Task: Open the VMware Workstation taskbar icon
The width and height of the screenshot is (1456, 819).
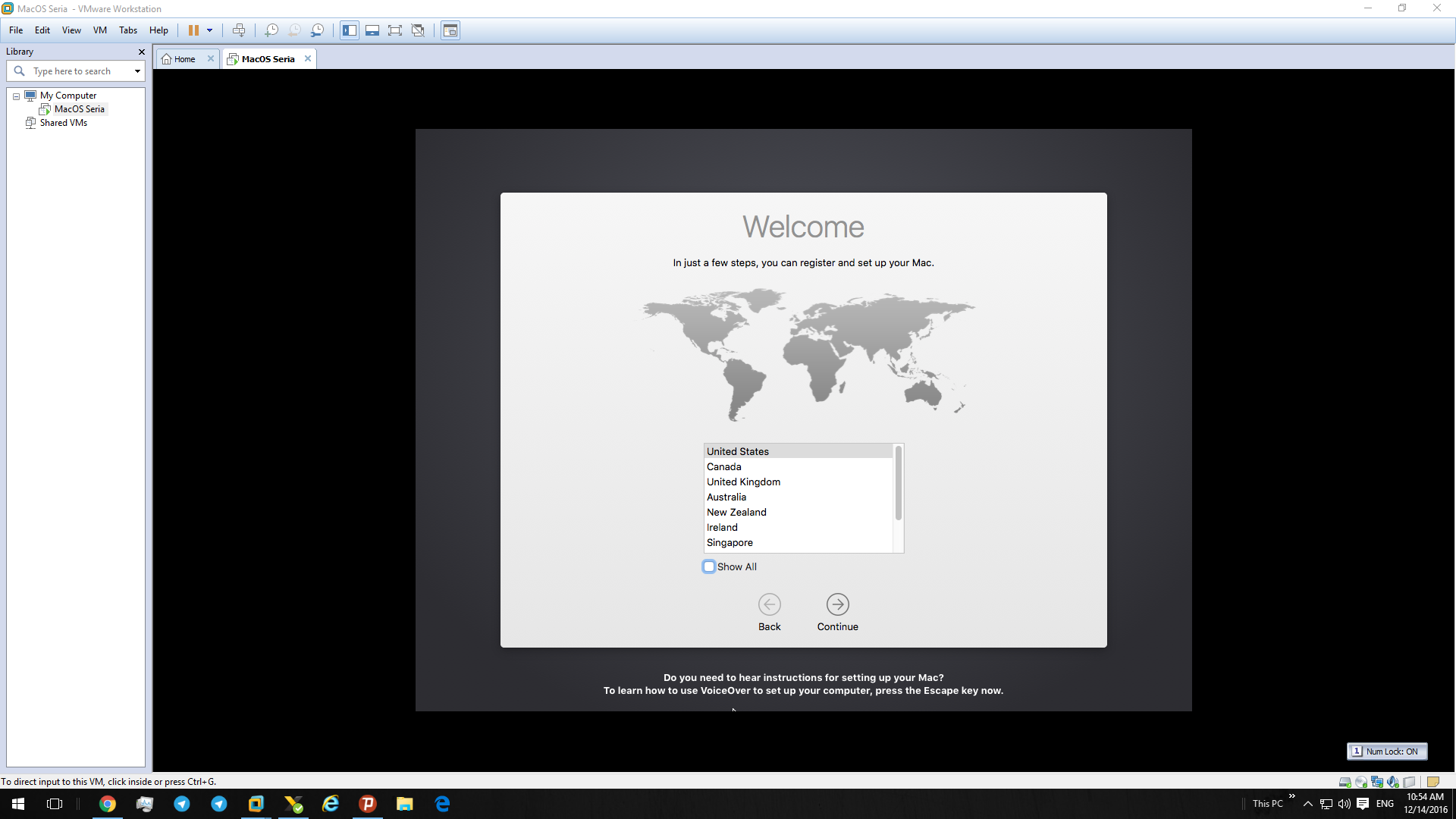Action: pos(256,804)
